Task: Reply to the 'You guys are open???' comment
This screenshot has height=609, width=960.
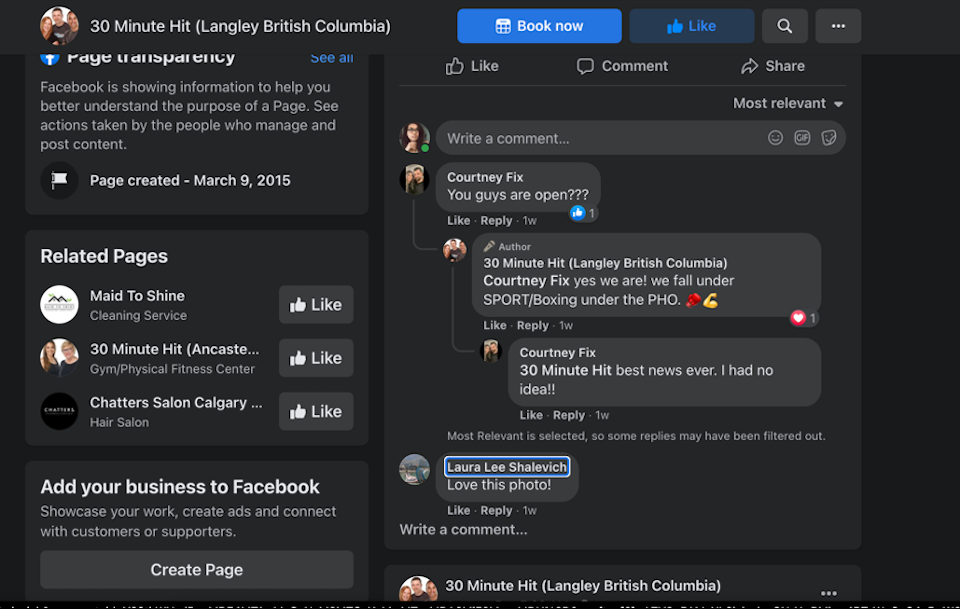Action: 496,220
